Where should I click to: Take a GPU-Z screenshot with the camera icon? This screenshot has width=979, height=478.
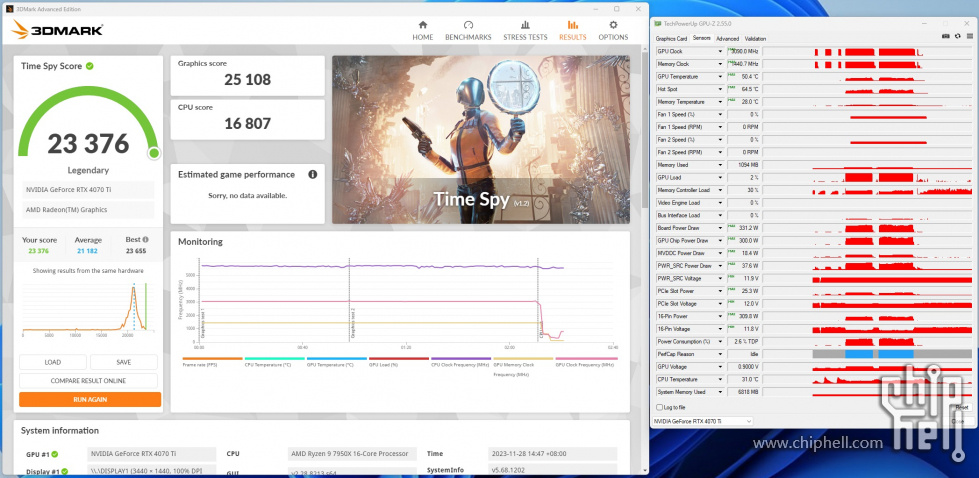tap(946, 36)
